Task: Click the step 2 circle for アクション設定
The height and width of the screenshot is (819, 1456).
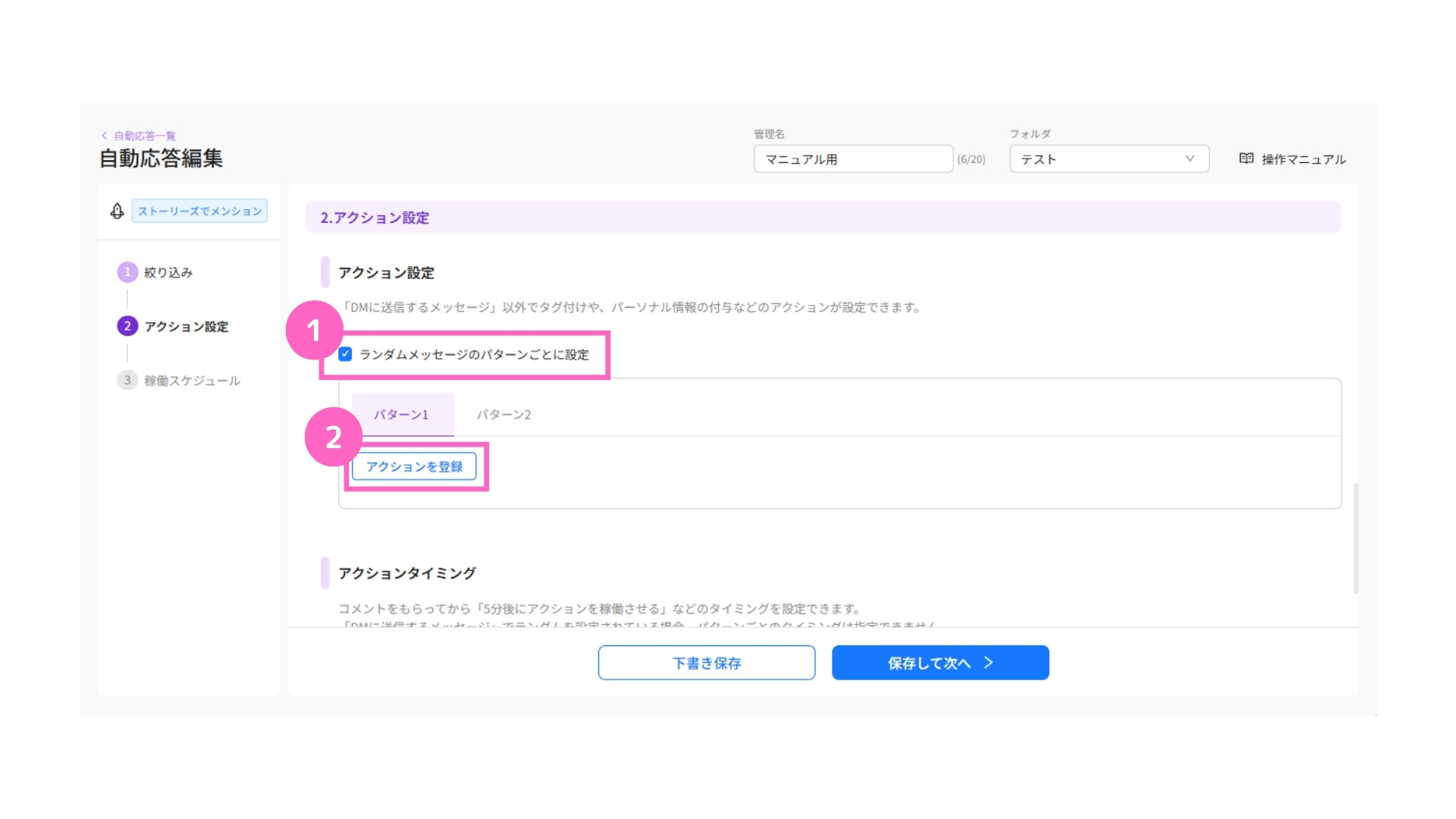Action: [127, 326]
